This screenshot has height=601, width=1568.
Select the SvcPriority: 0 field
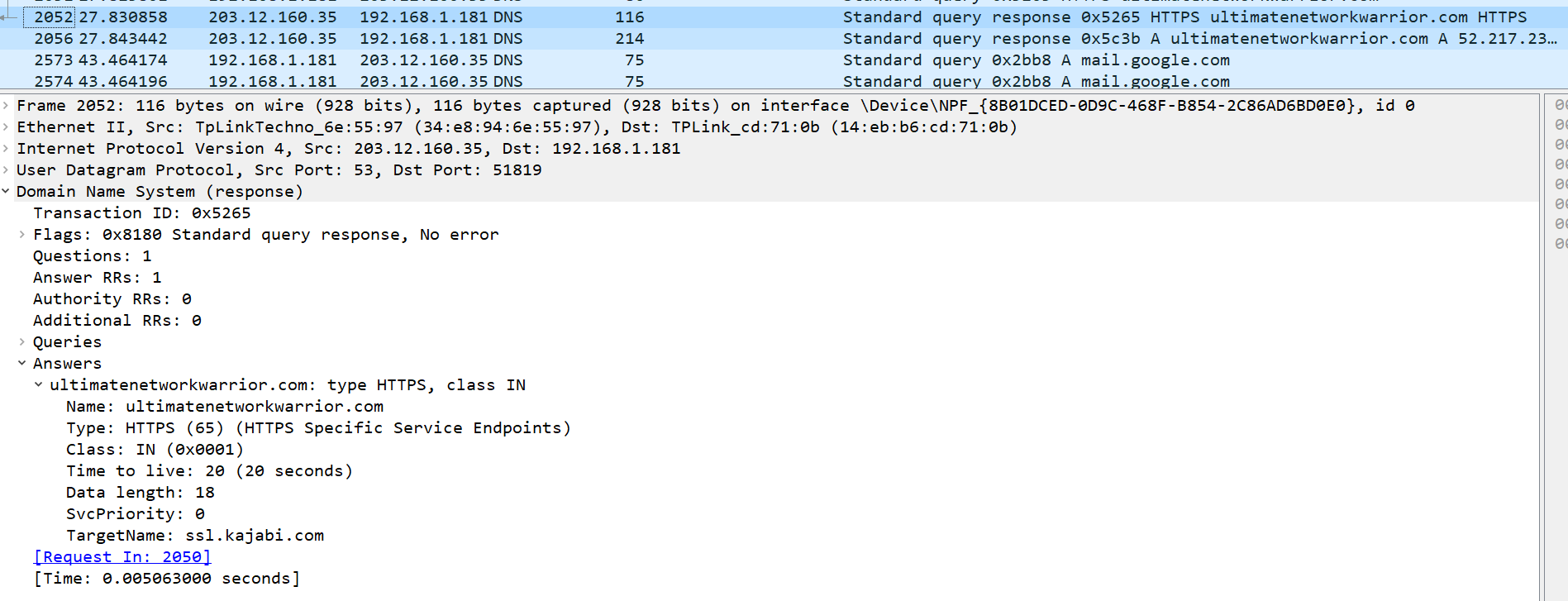(x=136, y=514)
